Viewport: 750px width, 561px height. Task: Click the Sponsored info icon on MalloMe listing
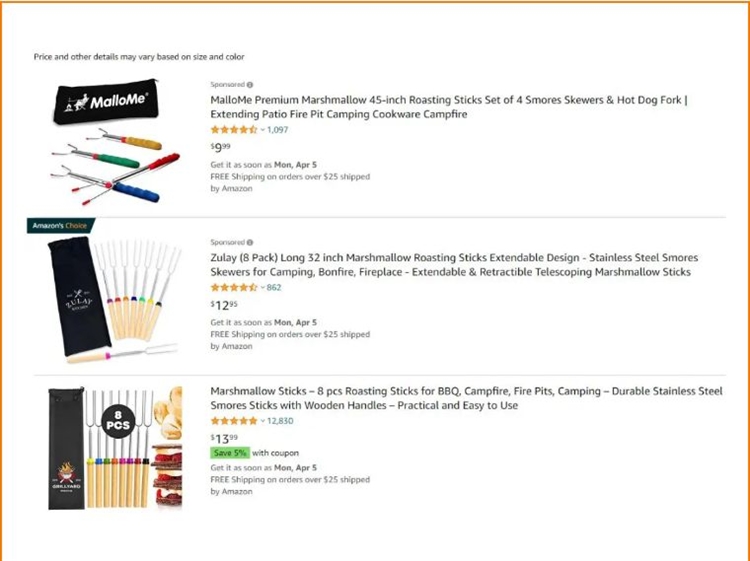(250, 85)
